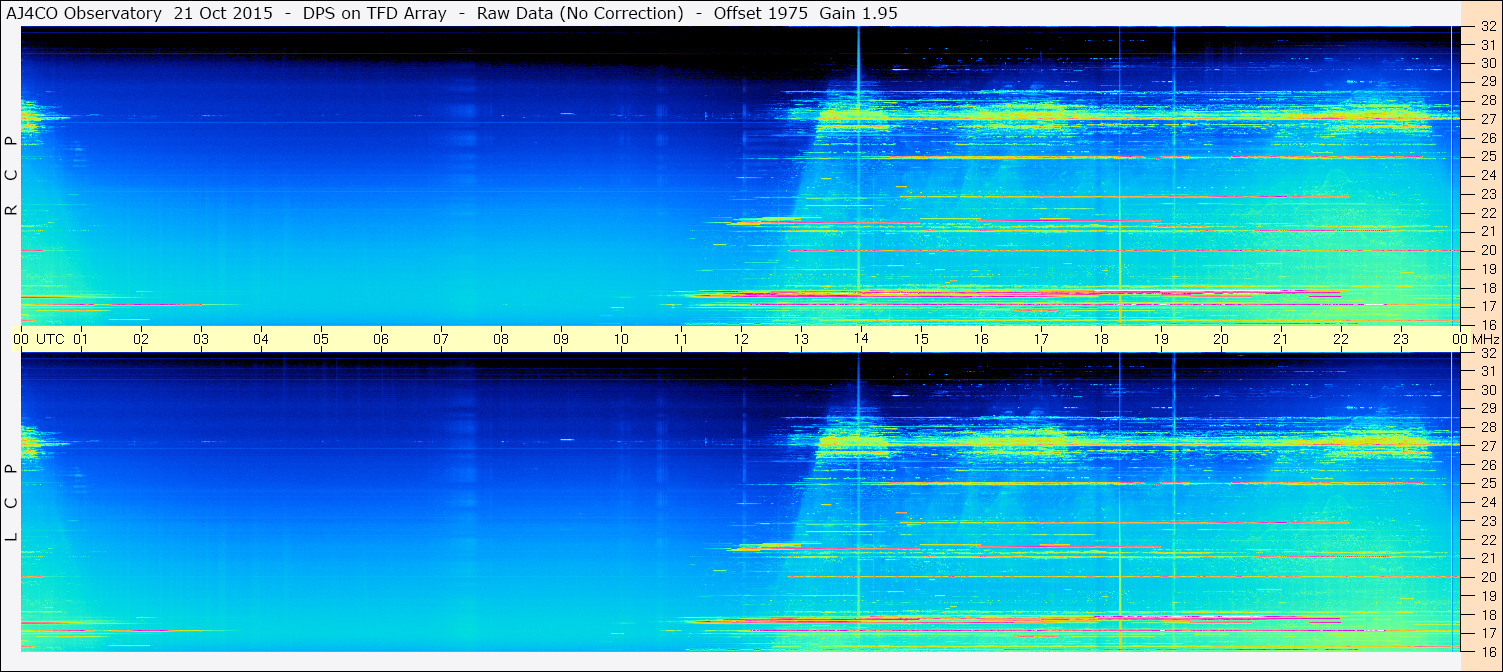Click the 19 frequency label of LCP panel

[1488, 595]
